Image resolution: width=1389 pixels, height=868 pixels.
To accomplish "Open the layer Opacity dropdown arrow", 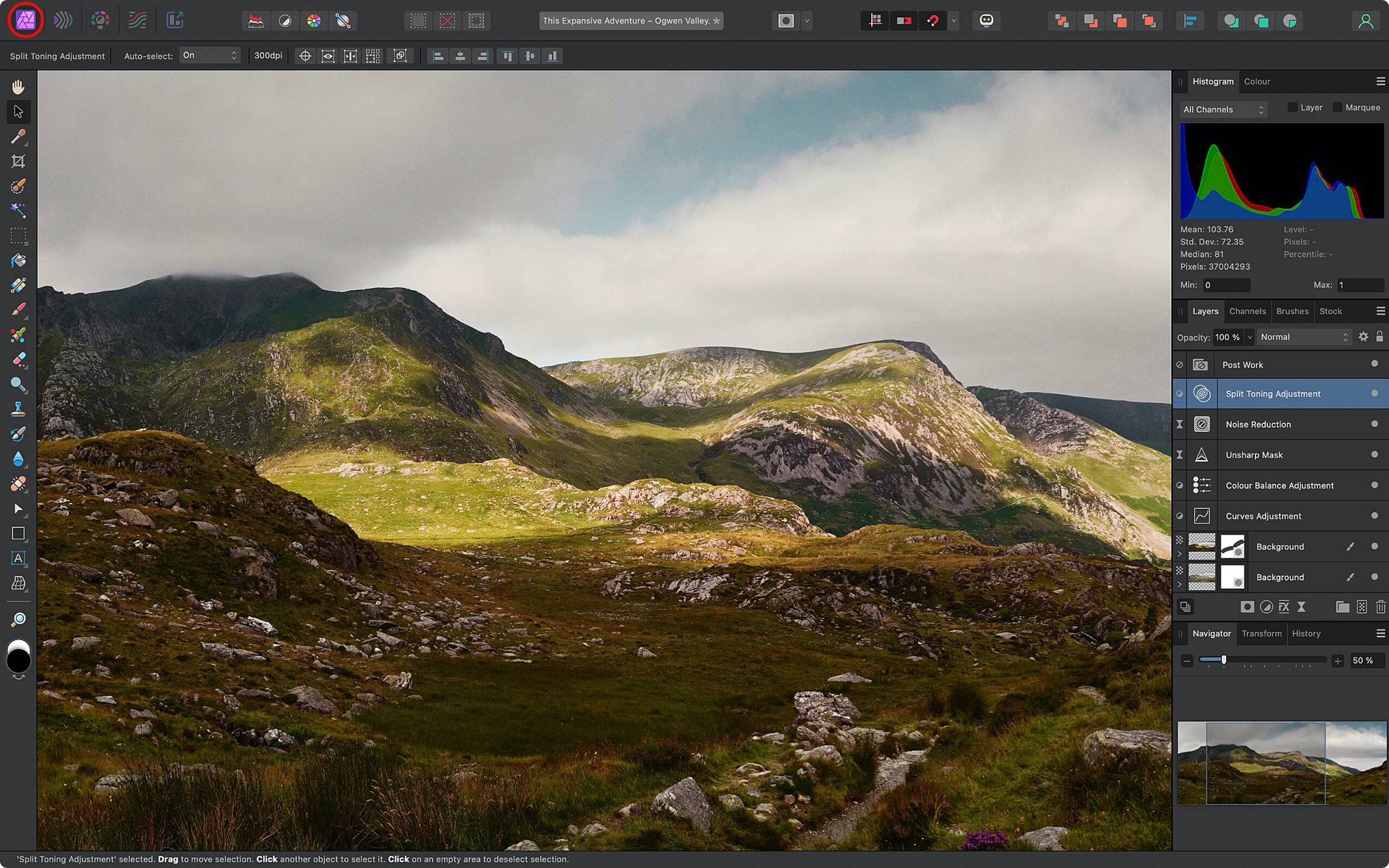I will pyautogui.click(x=1249, y=337).
